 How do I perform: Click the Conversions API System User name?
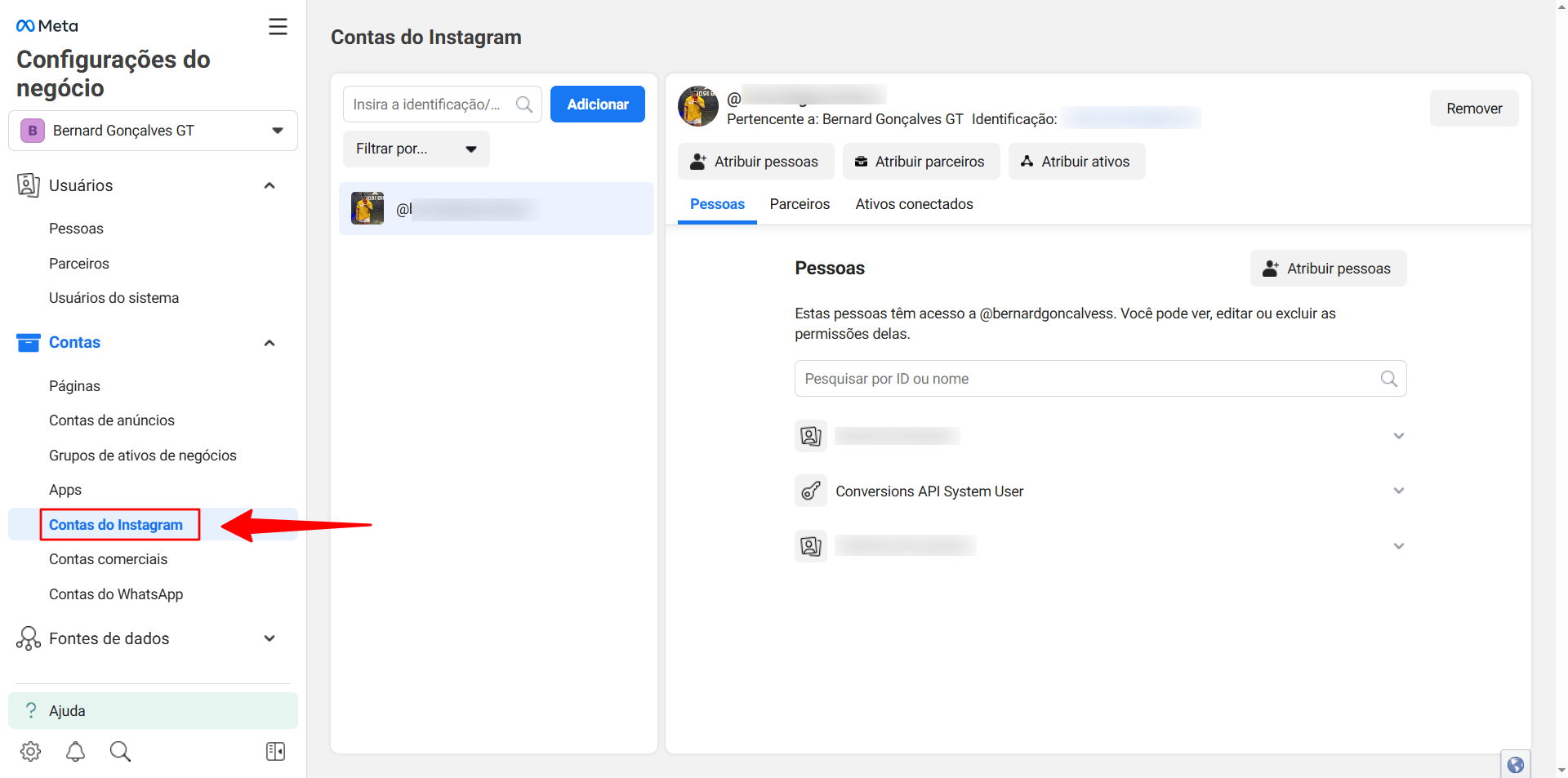click(x=929, y=491)
